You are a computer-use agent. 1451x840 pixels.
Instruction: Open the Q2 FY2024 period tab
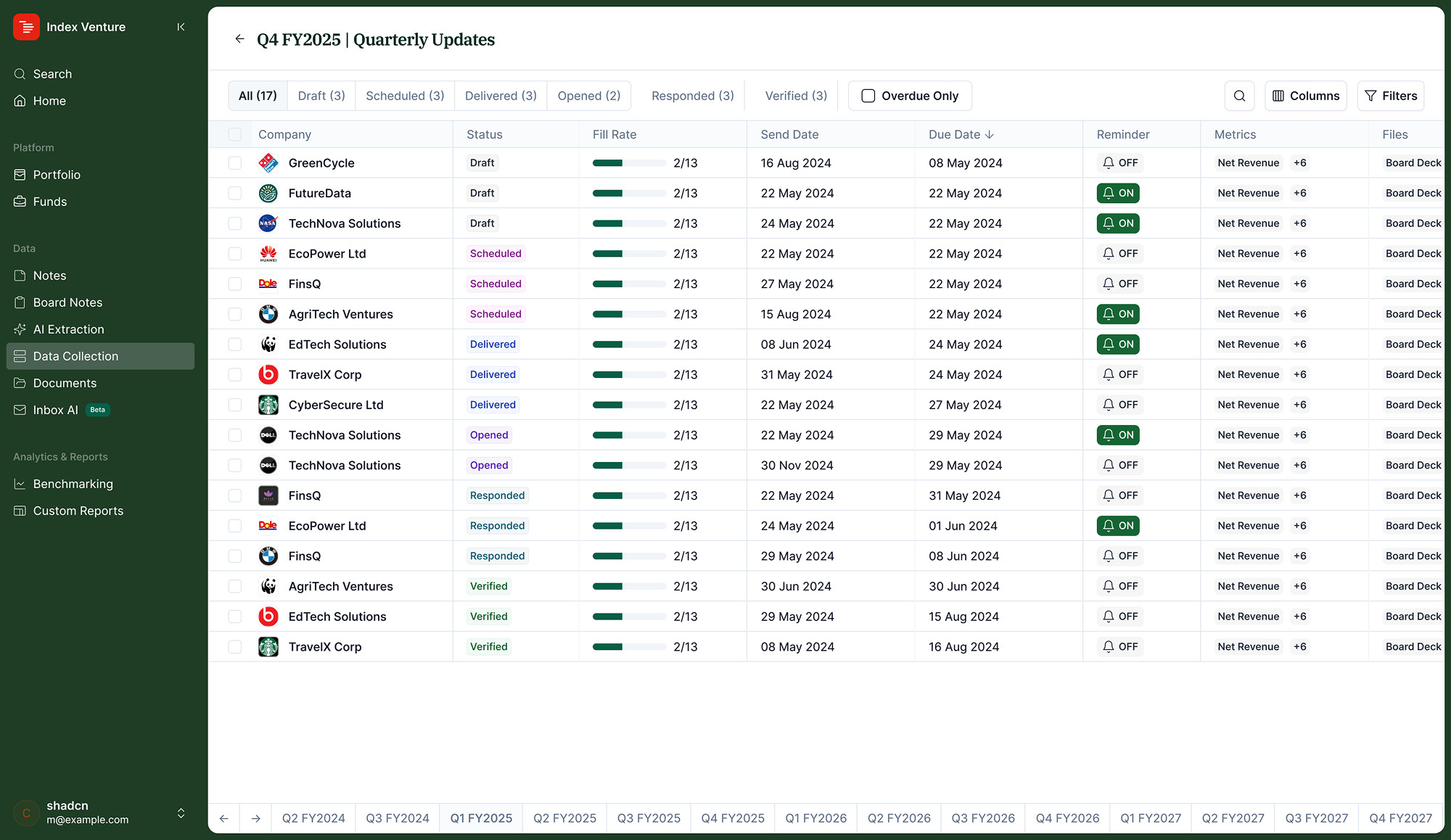(313, 818)
